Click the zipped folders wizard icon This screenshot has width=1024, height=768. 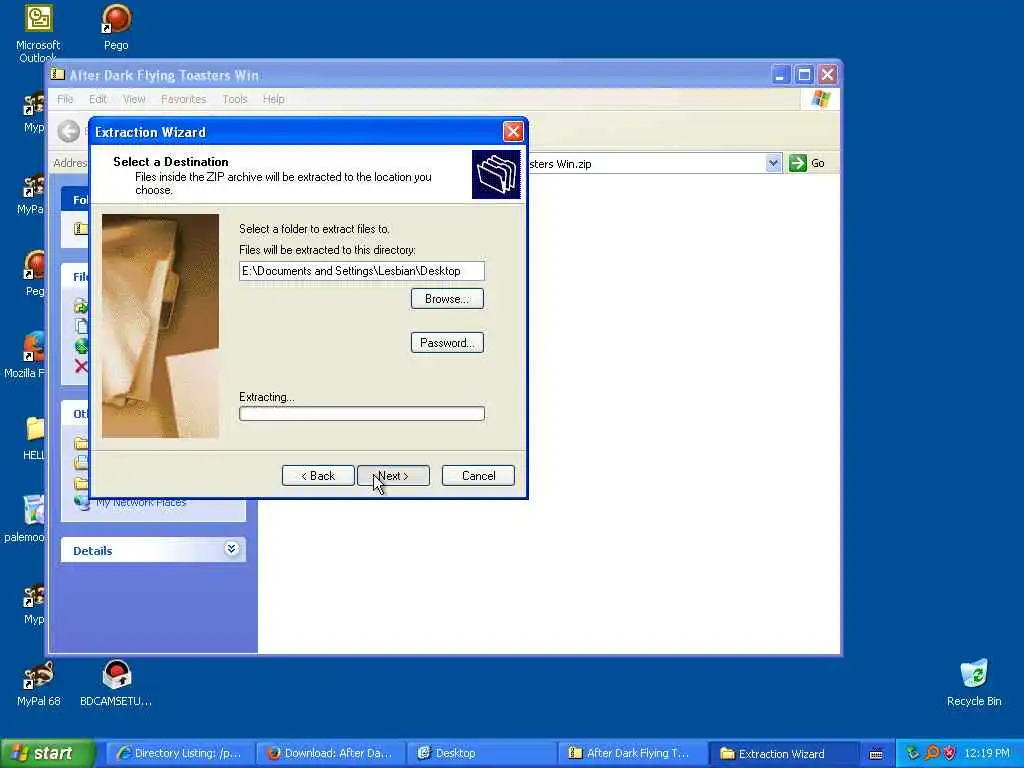point(496,174)
